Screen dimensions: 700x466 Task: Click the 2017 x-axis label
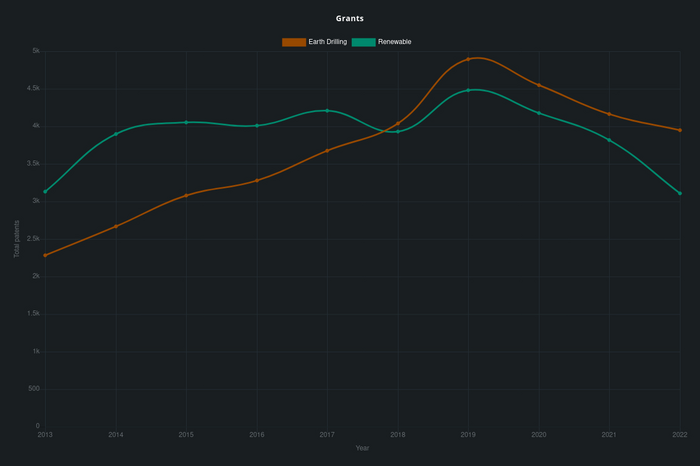point(327,435)
